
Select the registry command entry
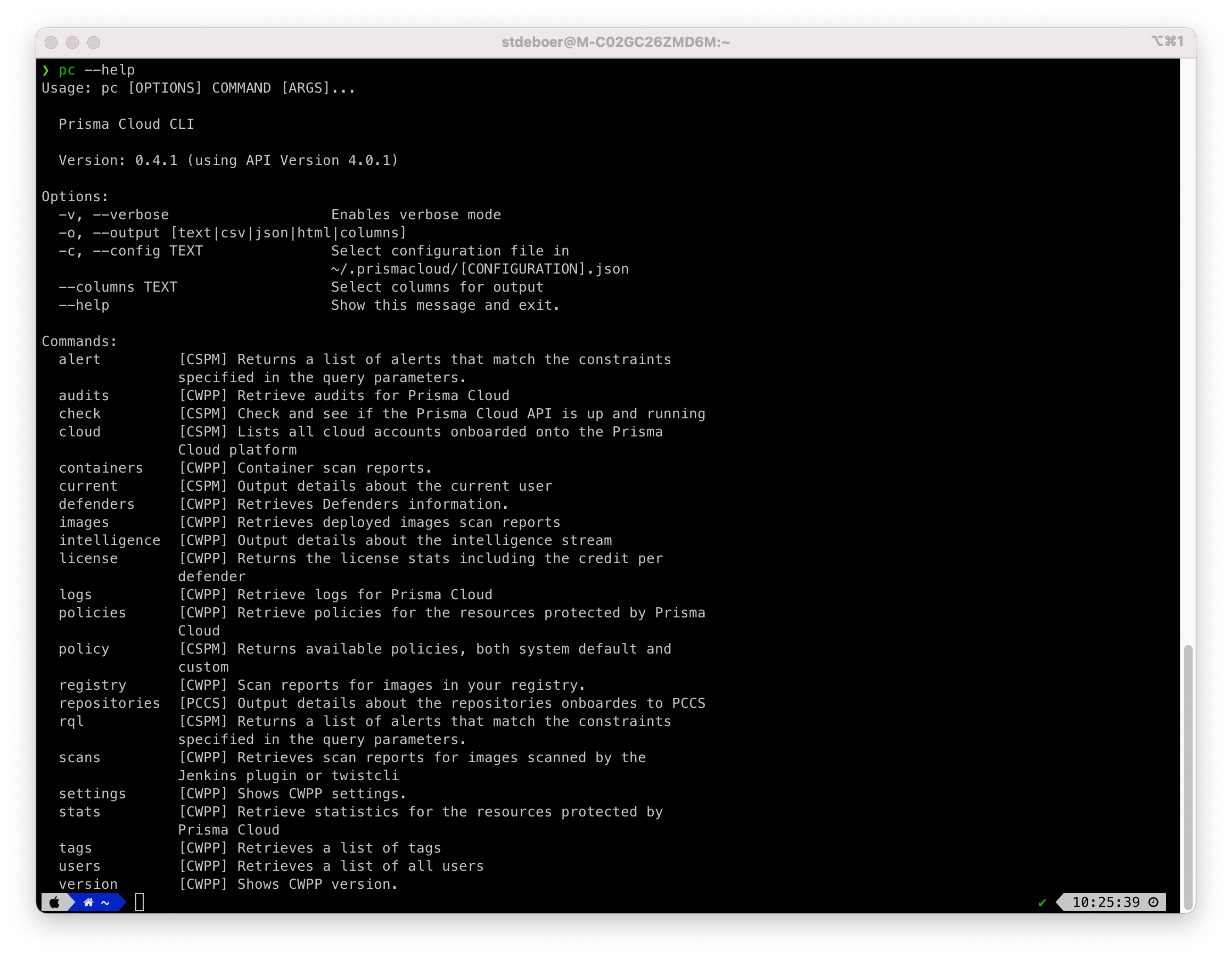[93, 684]
